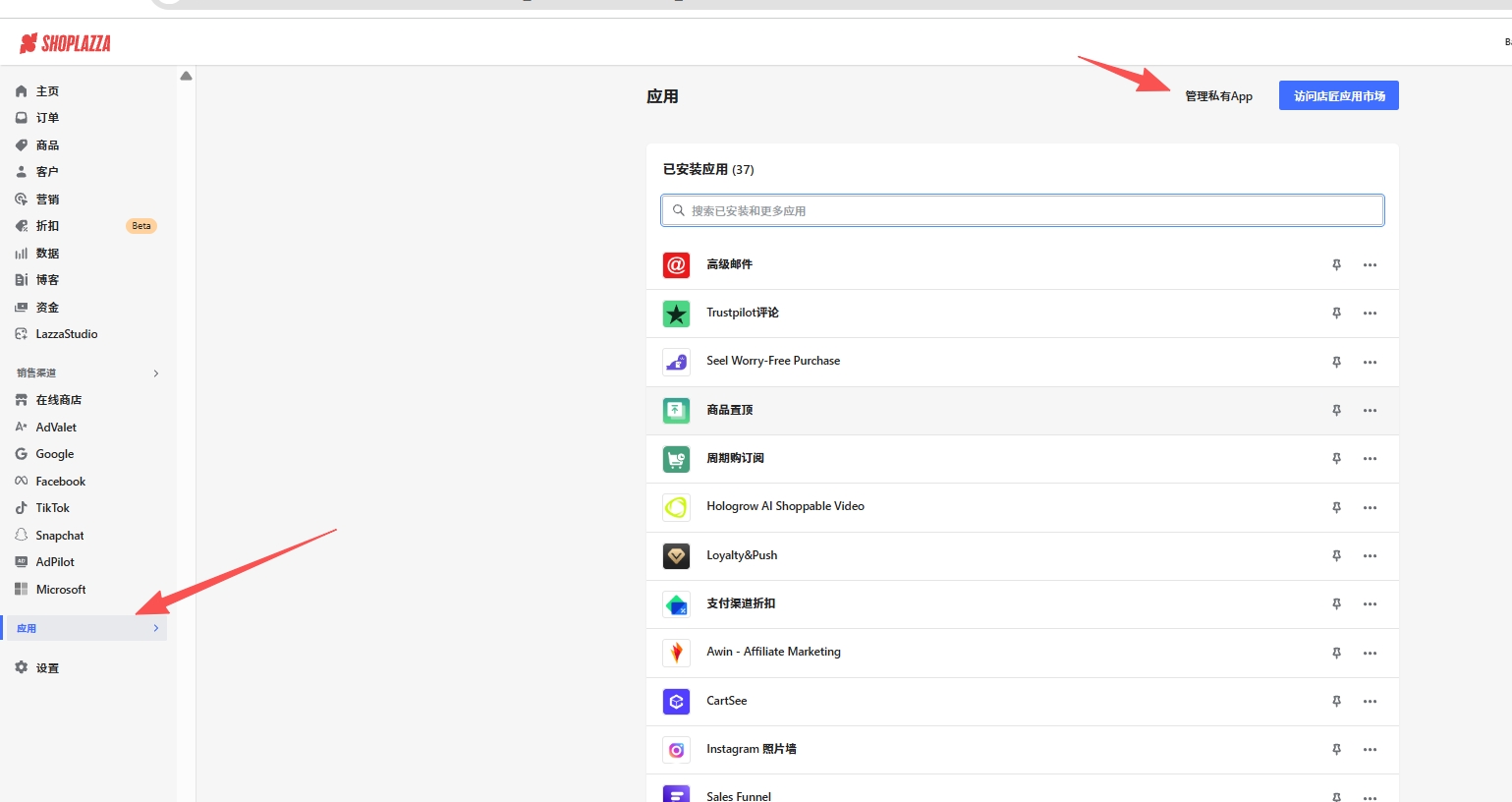Pin the Loyalty&Push app
1512x802 pixels.
[x=1336, y=556]
